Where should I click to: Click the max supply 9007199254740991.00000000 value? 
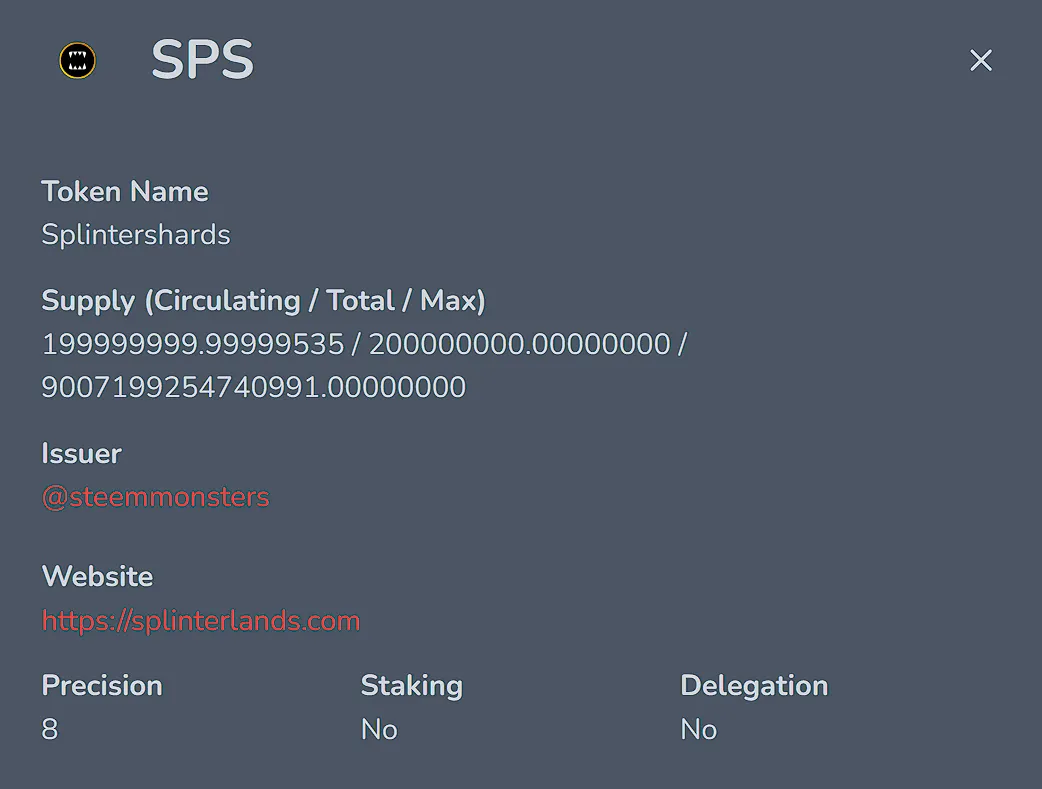coord(254,387)
